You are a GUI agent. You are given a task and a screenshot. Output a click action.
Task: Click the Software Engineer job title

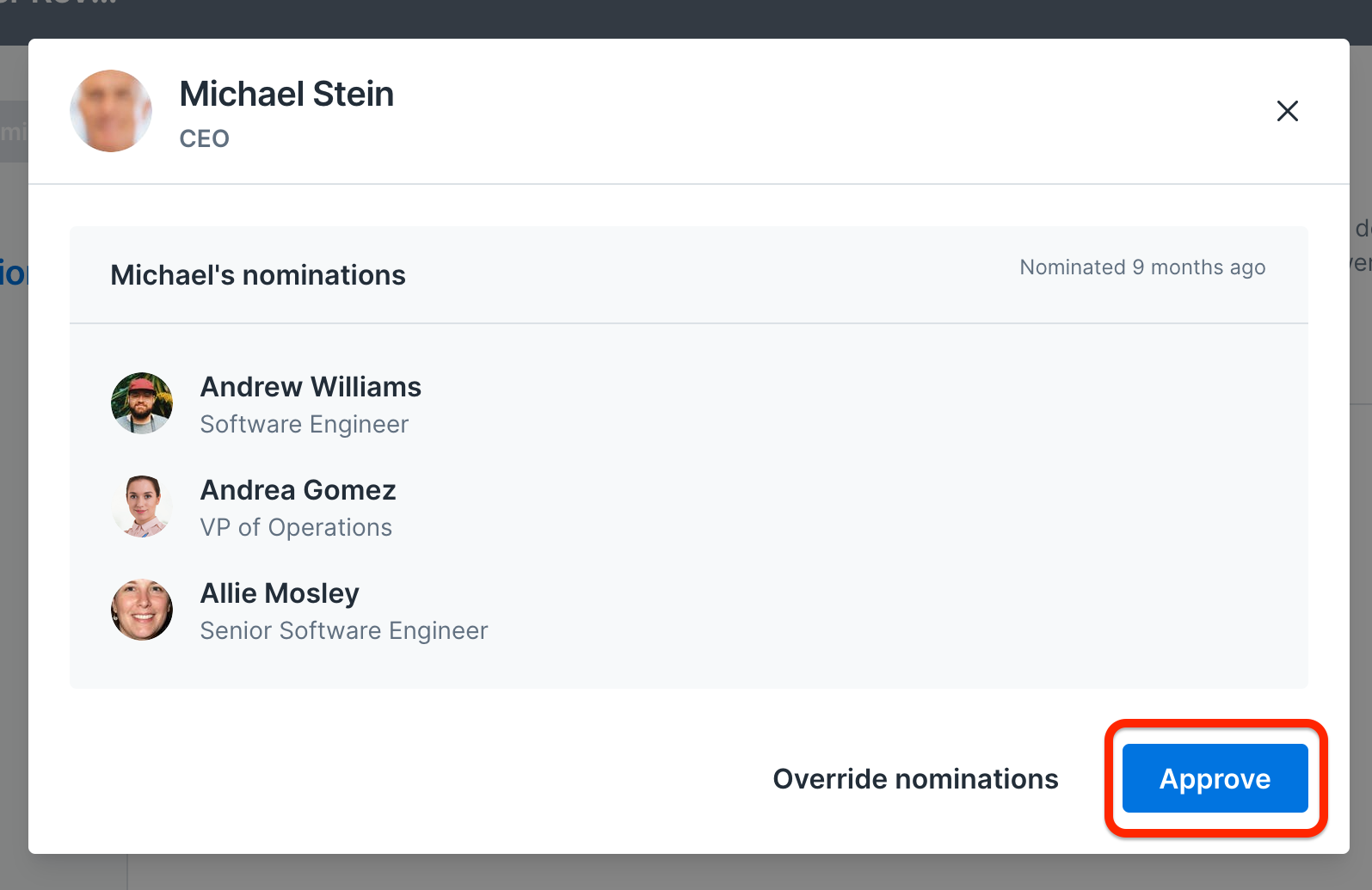pos(305,425)
